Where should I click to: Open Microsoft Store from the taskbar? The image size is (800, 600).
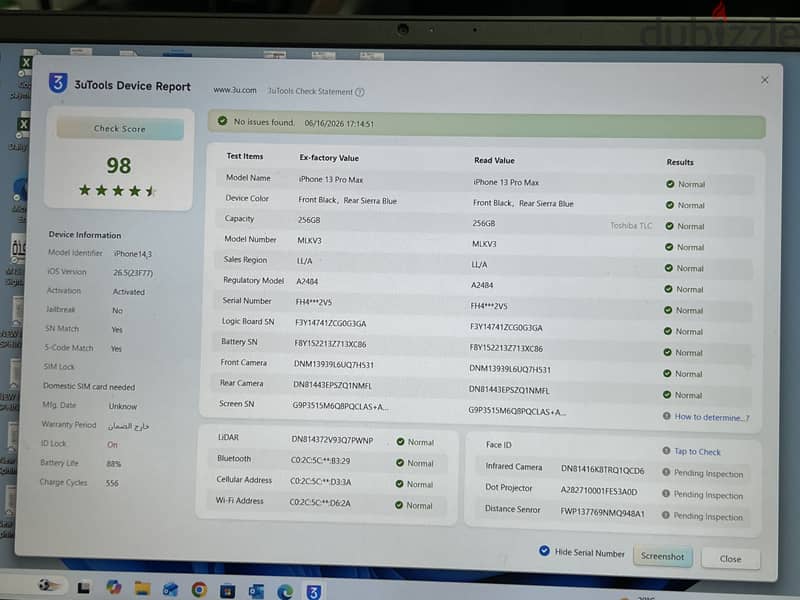(228, 591)
